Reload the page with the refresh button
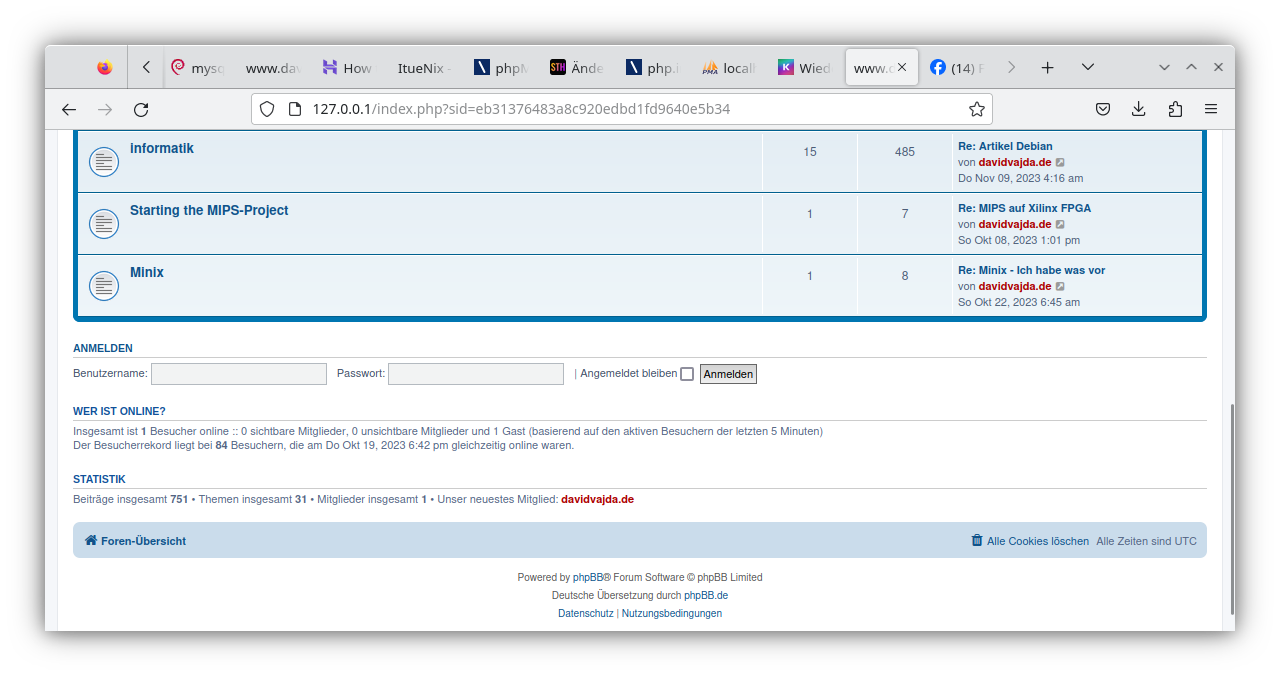 pyautogui.click(x=141, y=109)
